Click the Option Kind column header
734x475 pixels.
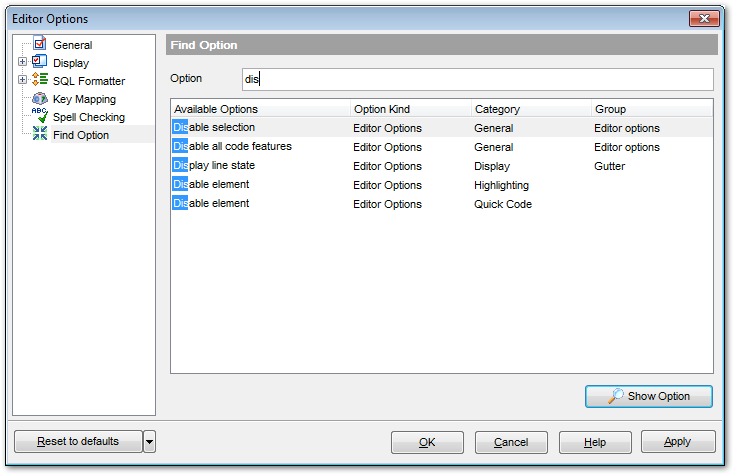click(x=410, y=109)
